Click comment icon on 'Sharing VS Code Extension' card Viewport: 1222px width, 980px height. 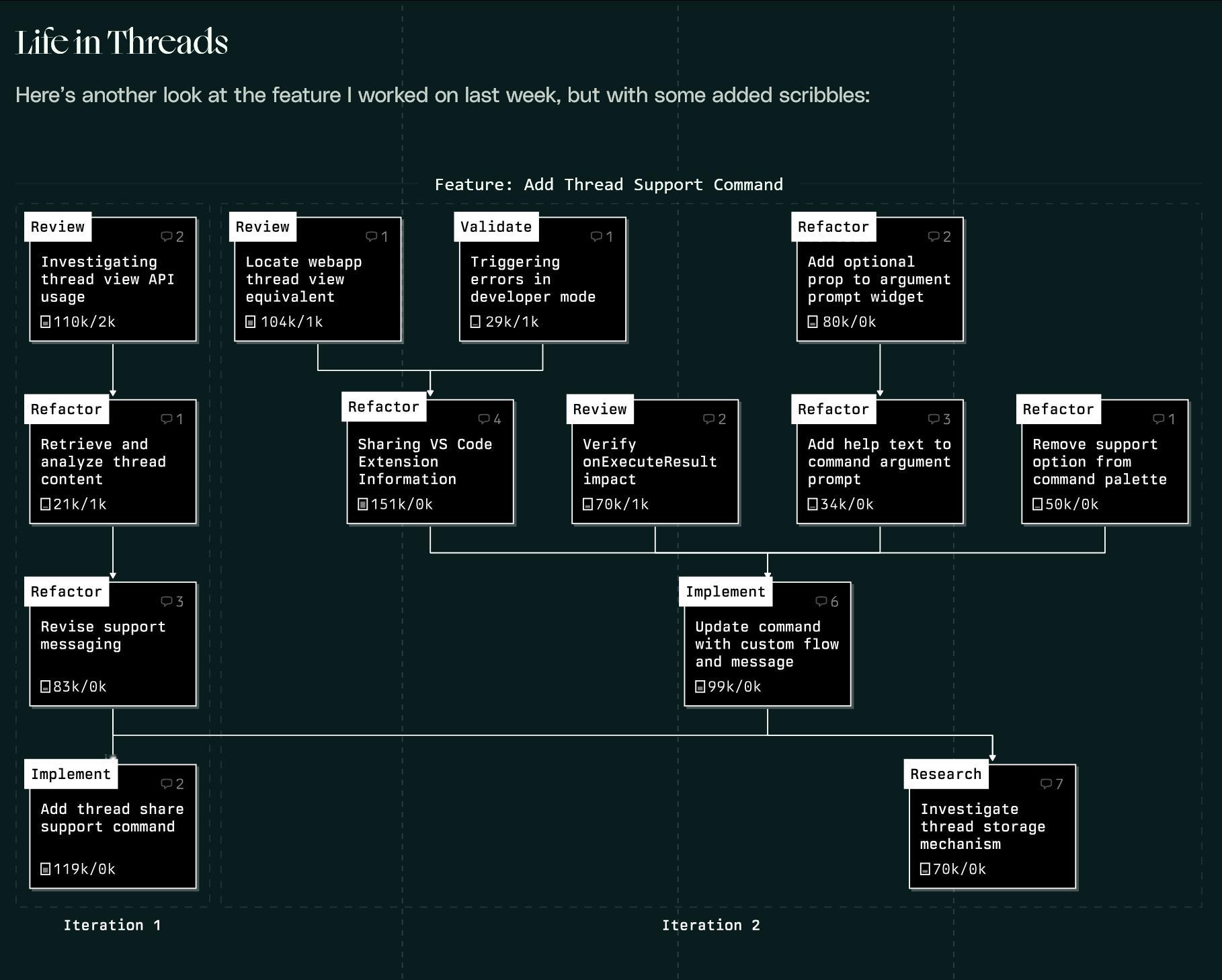[x=484, y=419]
